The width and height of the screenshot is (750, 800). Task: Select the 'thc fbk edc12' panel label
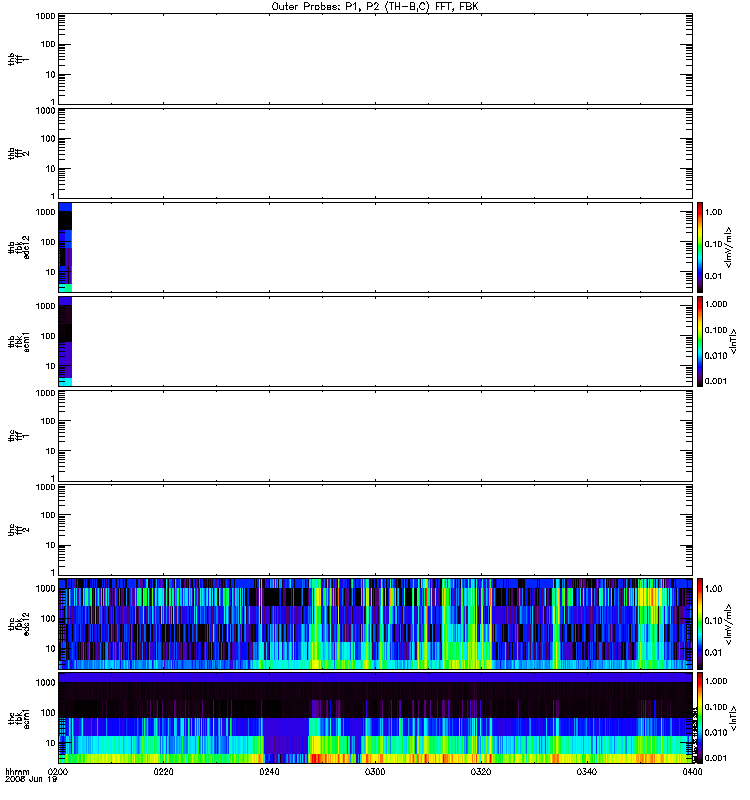tap(18, 624)
